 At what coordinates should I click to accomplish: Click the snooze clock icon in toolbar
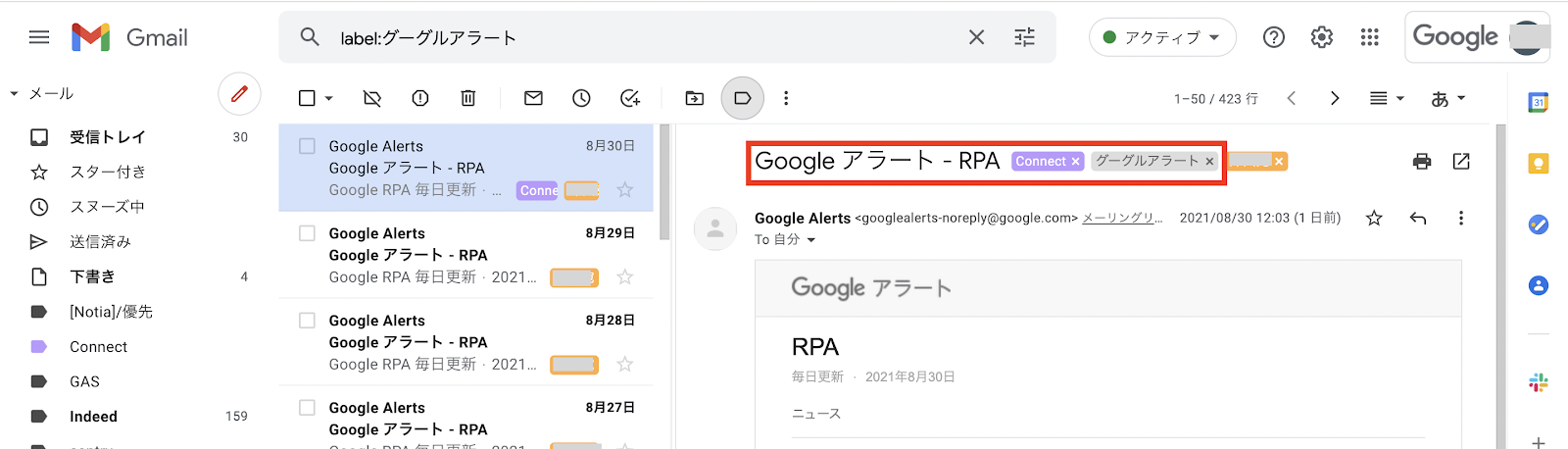(x=581, y=98)
